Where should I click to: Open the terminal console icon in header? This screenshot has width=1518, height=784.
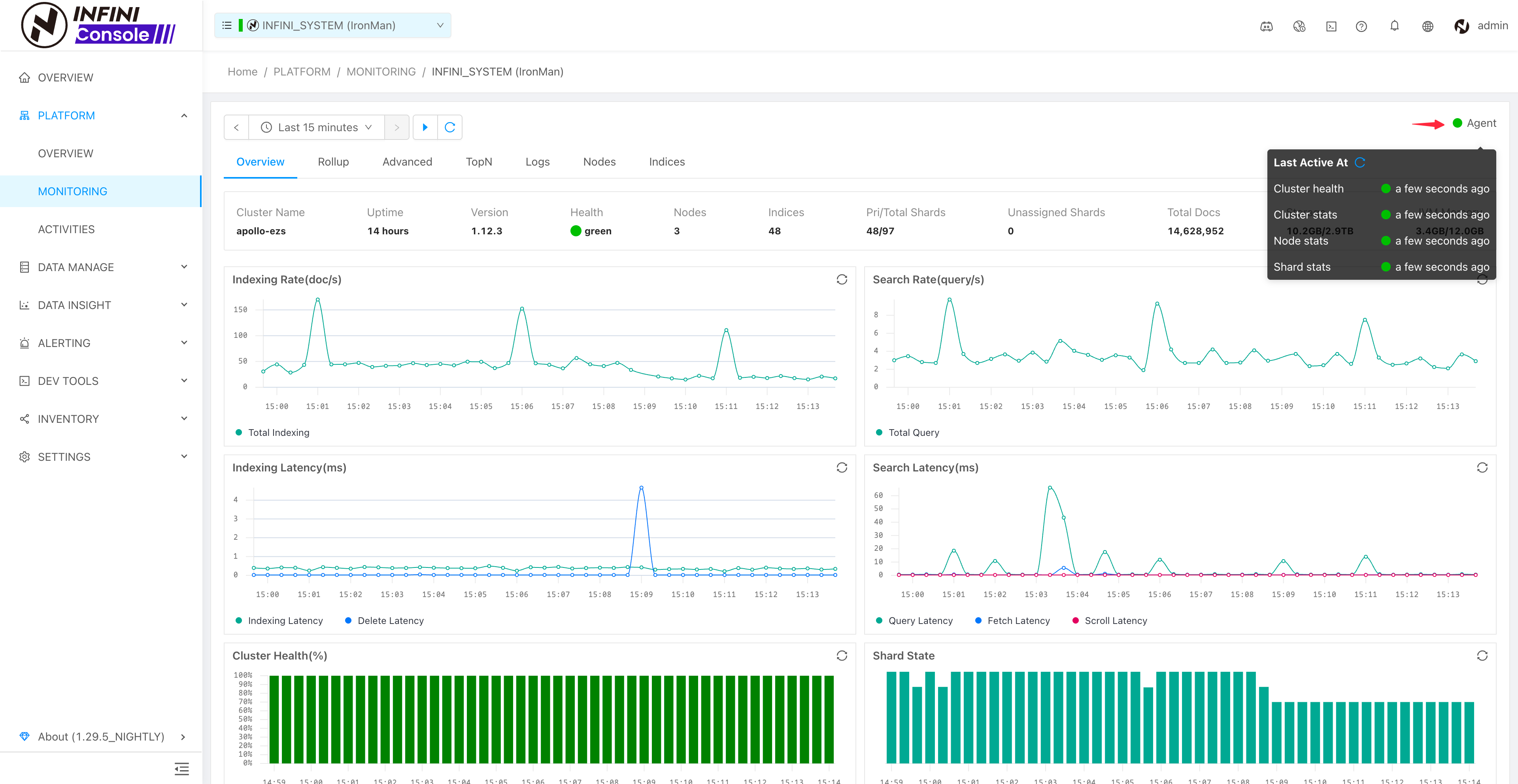(1331, 26)
